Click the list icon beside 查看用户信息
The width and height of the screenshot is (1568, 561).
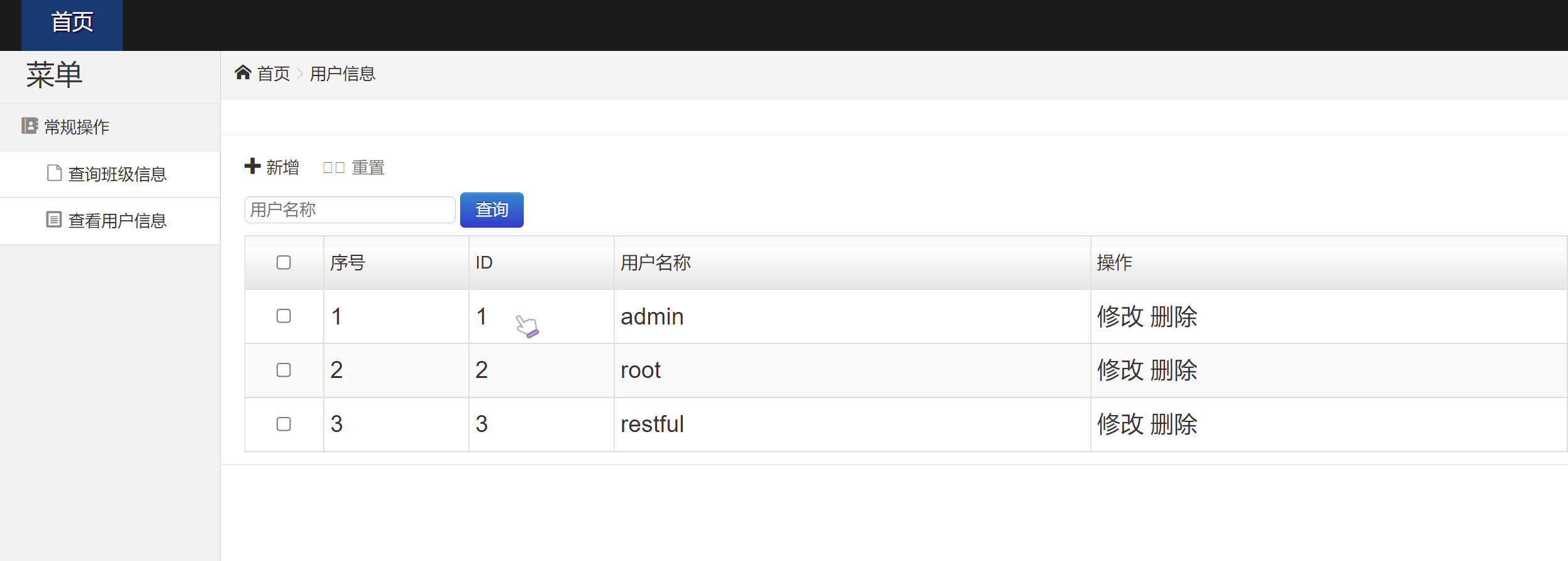click(54, 219)
